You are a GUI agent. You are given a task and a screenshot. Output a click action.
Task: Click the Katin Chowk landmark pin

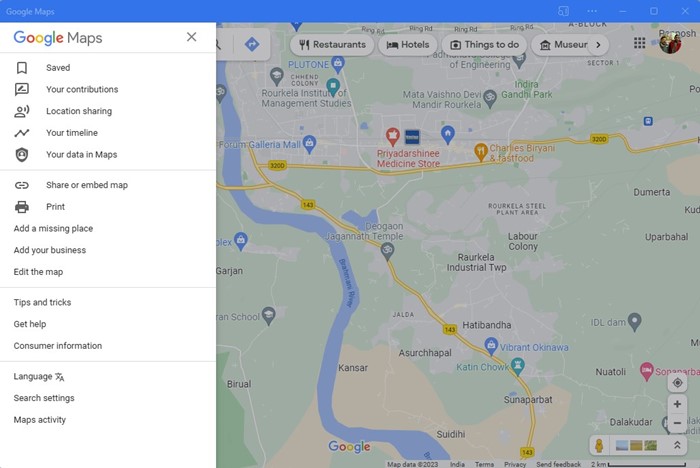click(517, 366)
